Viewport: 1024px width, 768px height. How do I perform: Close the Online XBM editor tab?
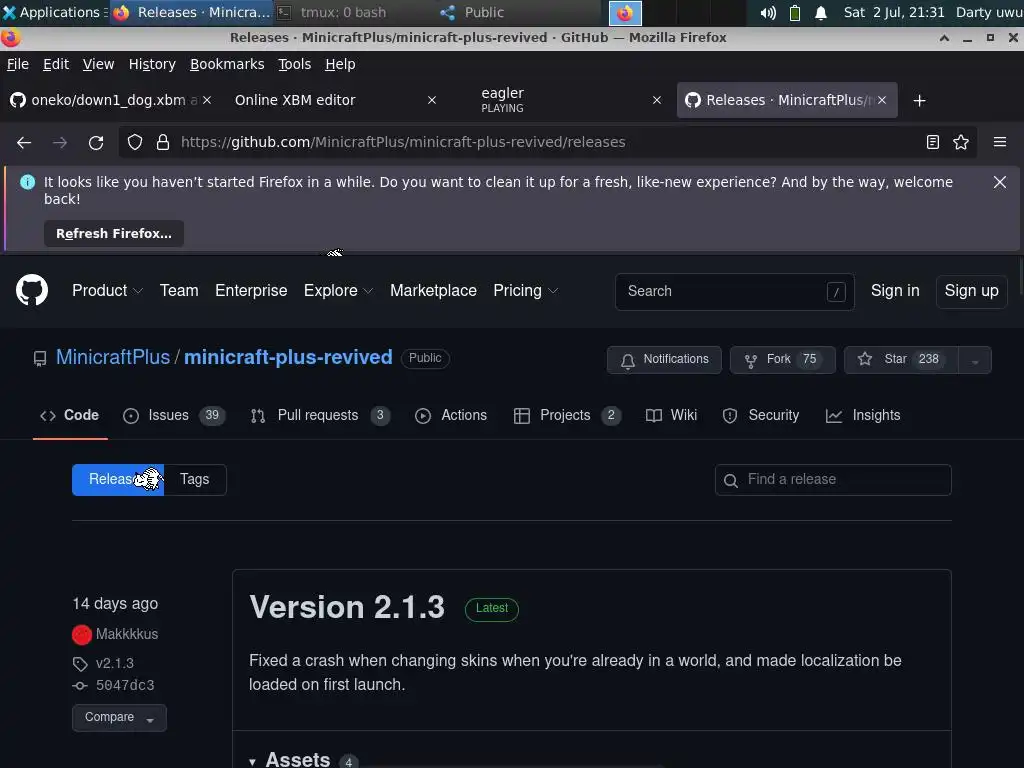point(432,100)
